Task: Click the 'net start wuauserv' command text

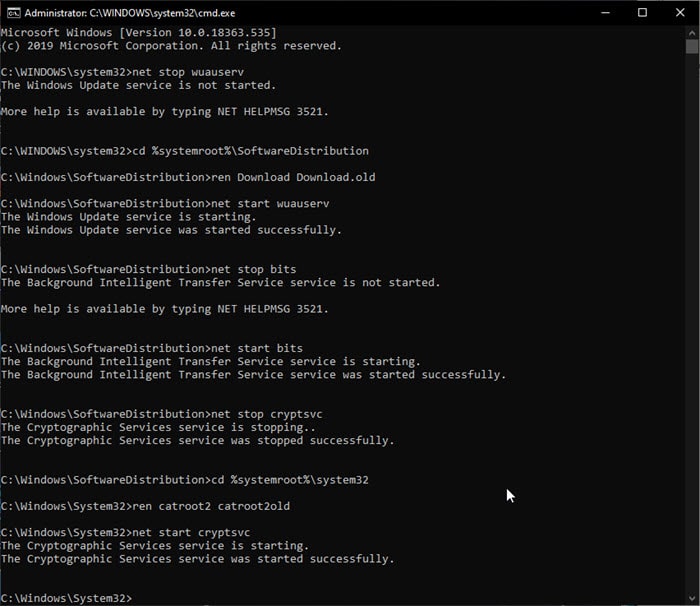Action: click(270, 204)
